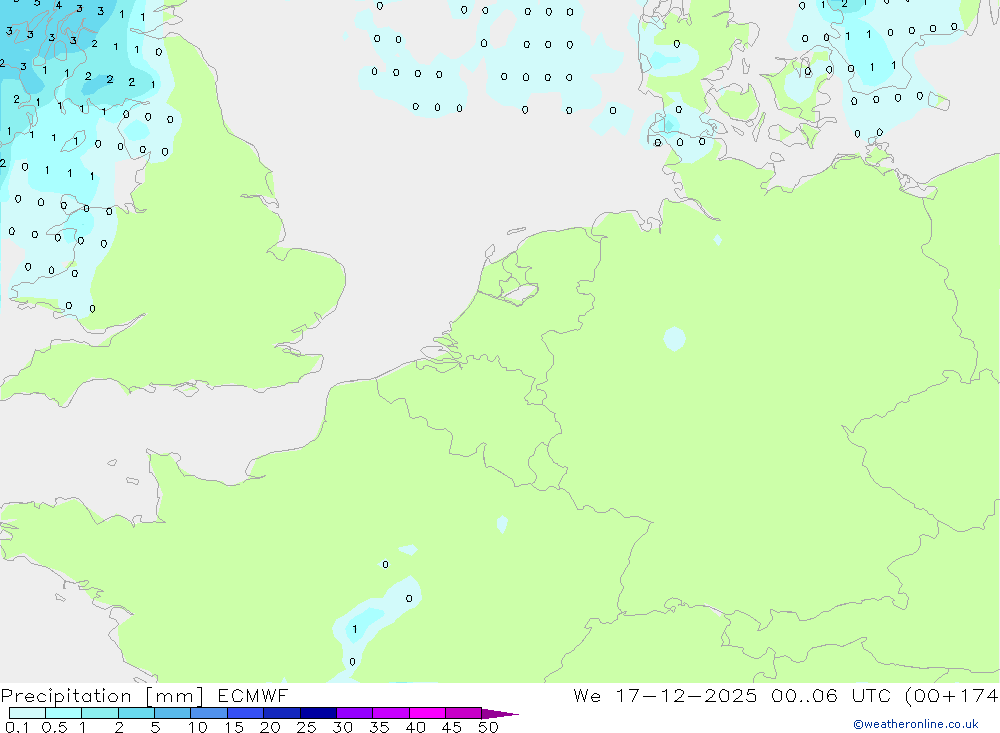Pick the 2–5 mm legend color swatch
The height and width of the screenshot is (733, 1000).
[136, 713]
